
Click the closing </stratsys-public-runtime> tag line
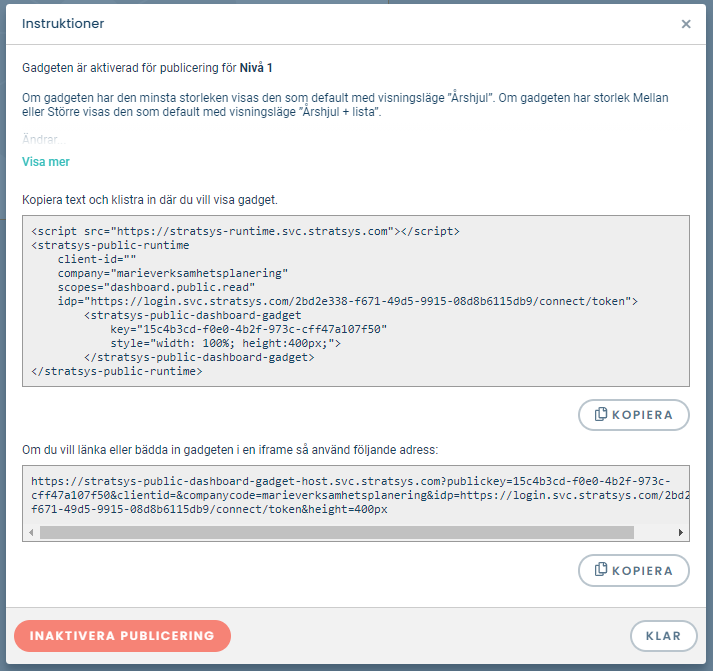(x=117, y=371)
